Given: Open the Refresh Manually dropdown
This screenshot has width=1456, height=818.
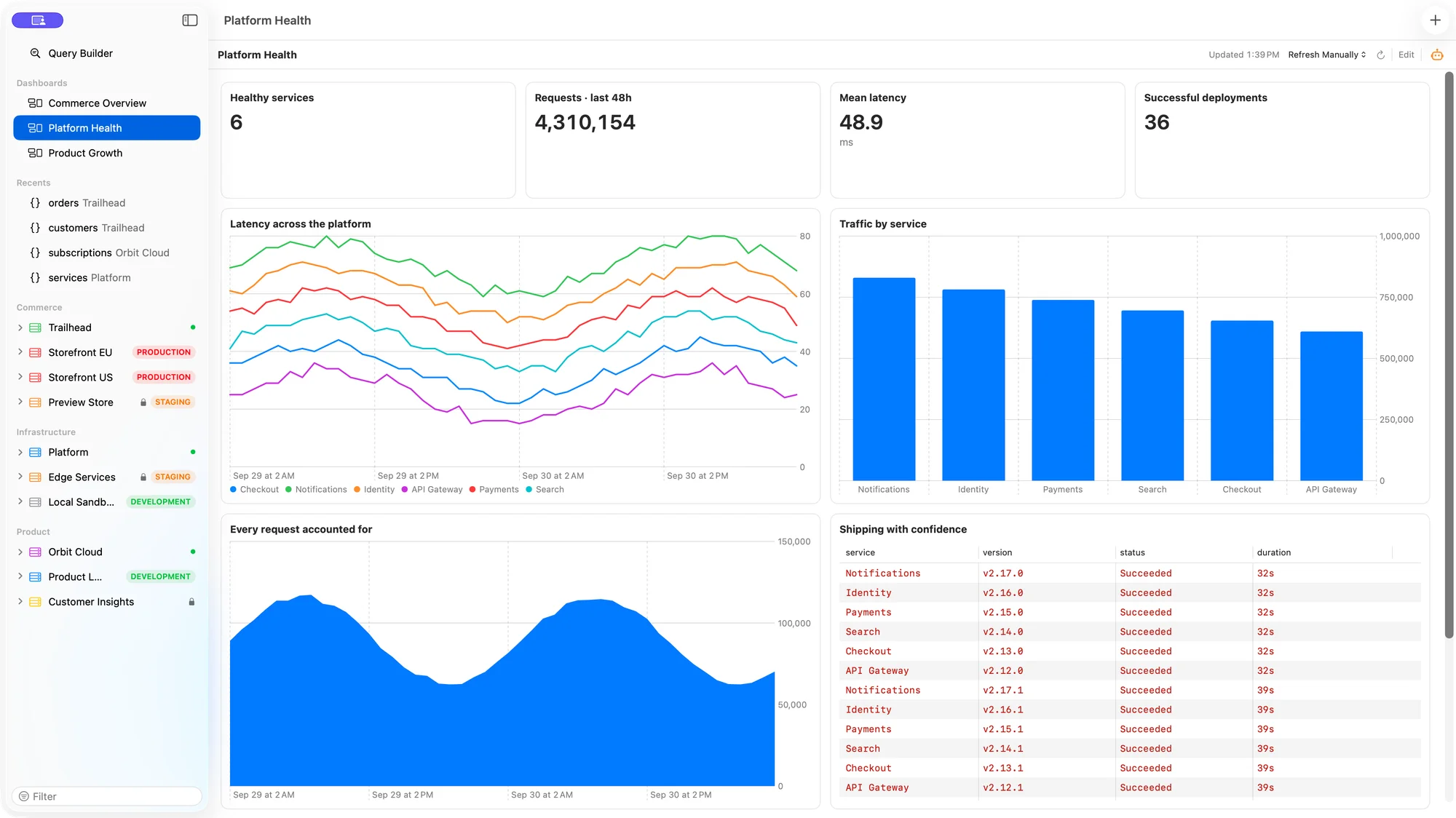Looking at the screenshot, I should coord(1326,55).
